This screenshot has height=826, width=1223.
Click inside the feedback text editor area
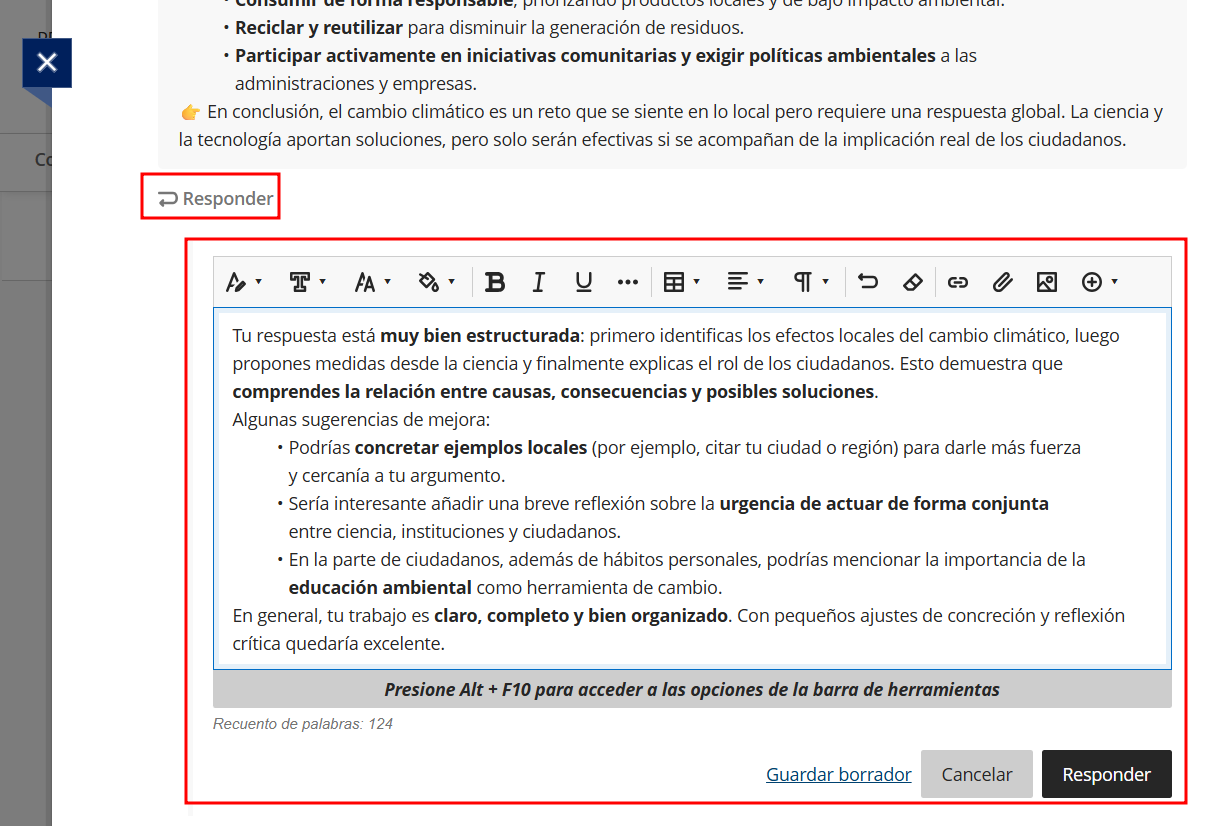(x=692, y=488)
